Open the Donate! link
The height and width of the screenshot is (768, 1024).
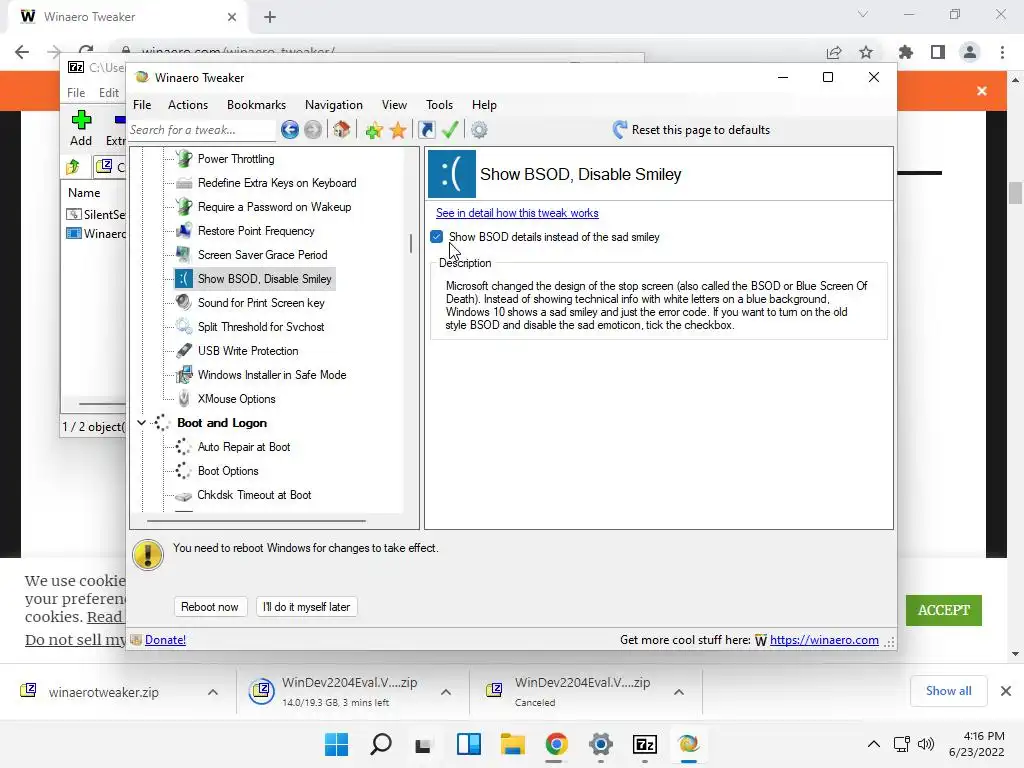pos(165,640)
